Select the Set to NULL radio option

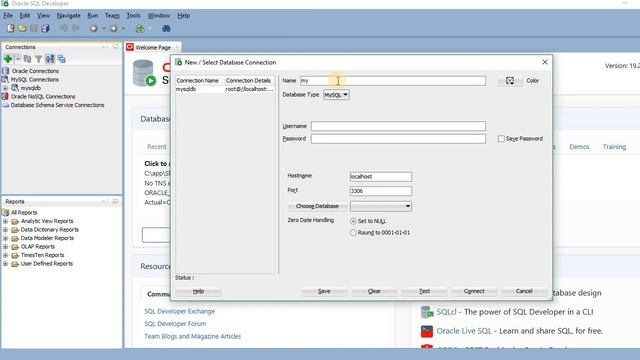(353, 221)
